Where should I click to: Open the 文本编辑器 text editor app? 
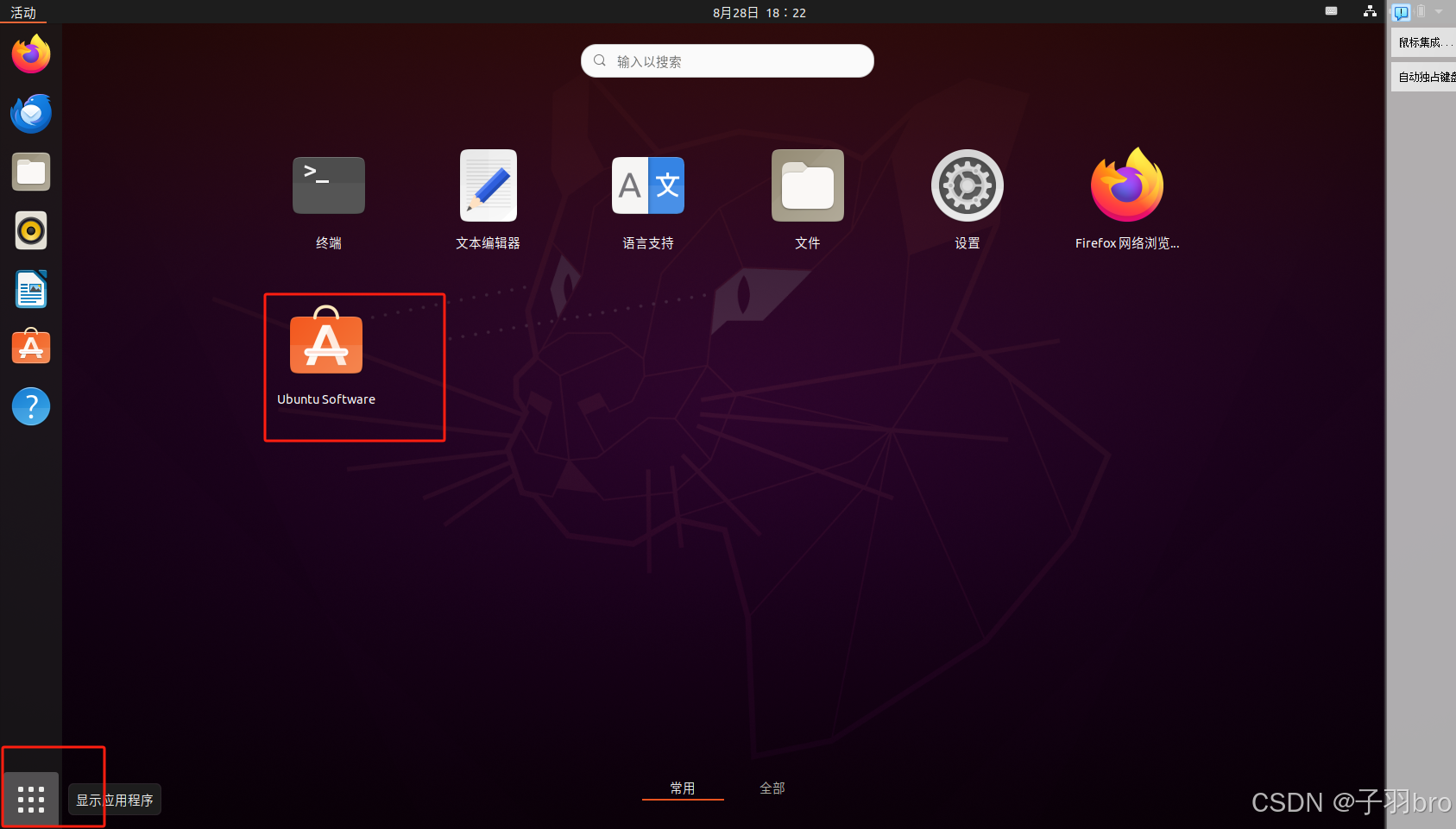(488, 199)
